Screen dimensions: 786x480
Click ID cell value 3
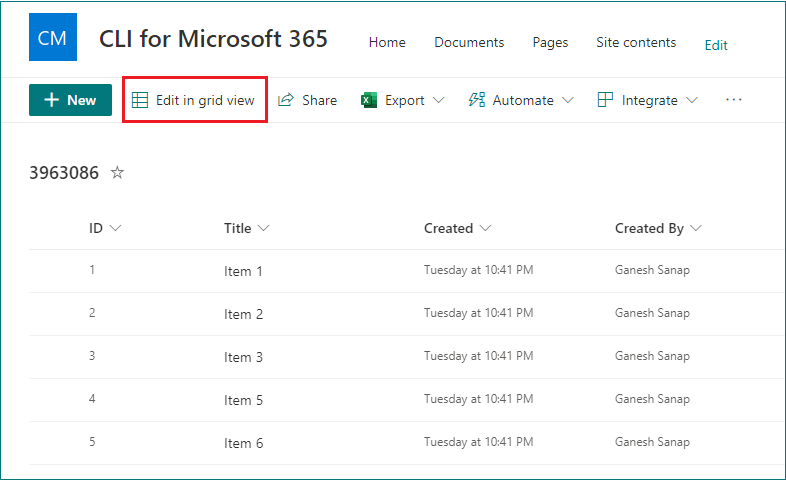(92, 356)
